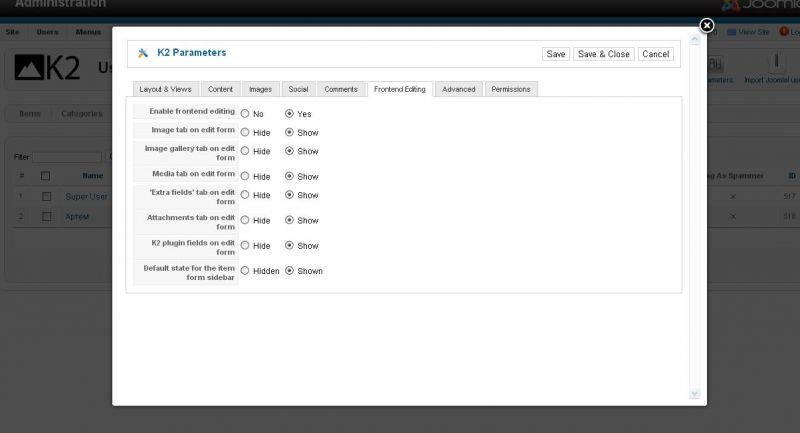Select Show for 'Extra fields' tab
Viewport: 800px width, 433px height.
point(289,195)
